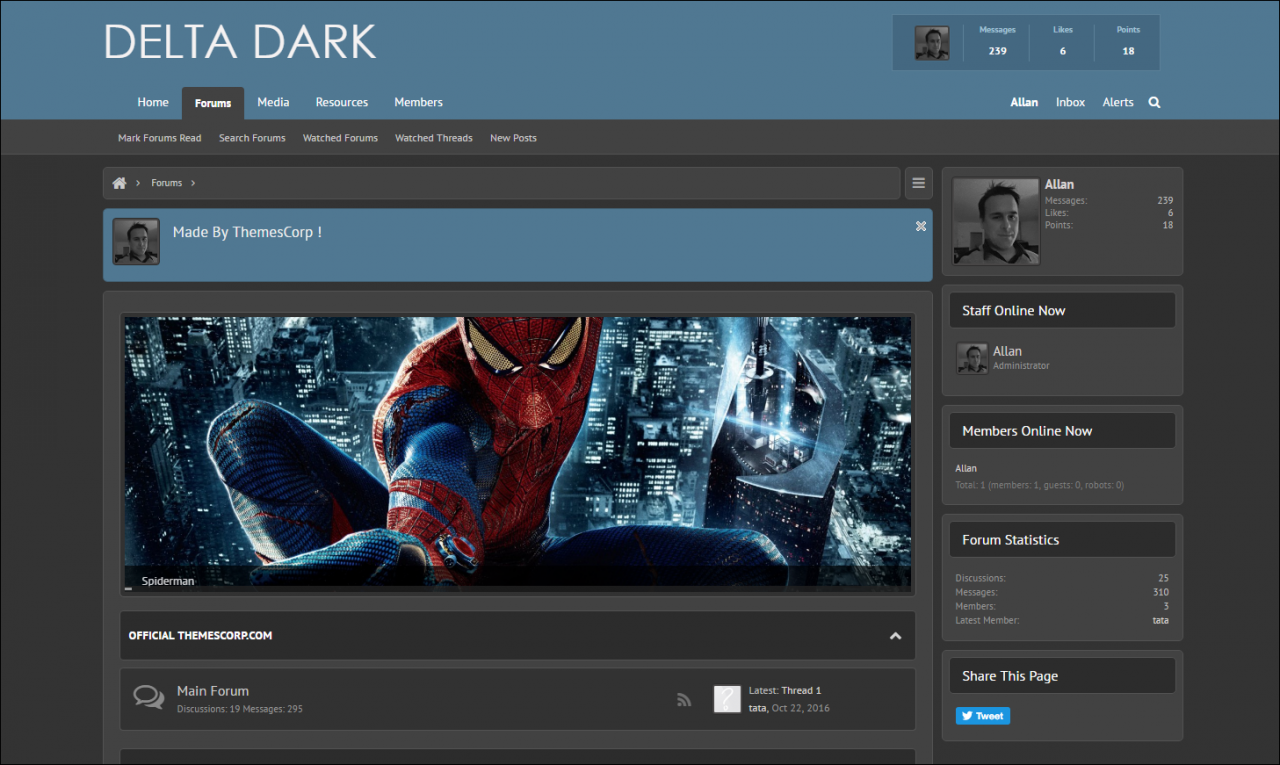Click the DELTA DARK site logo
Viewport: 1280px width, 765px height.
(240, 42)
